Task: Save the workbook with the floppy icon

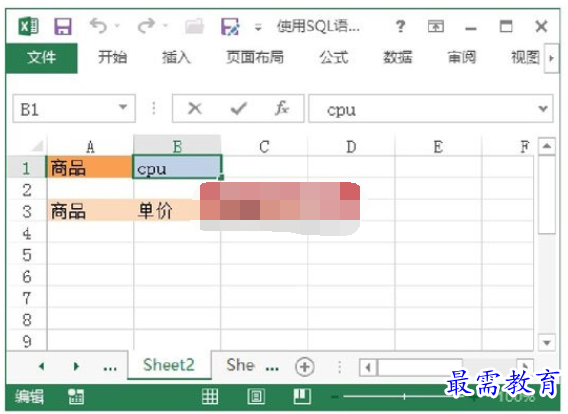Action: [x=63, y=26]
